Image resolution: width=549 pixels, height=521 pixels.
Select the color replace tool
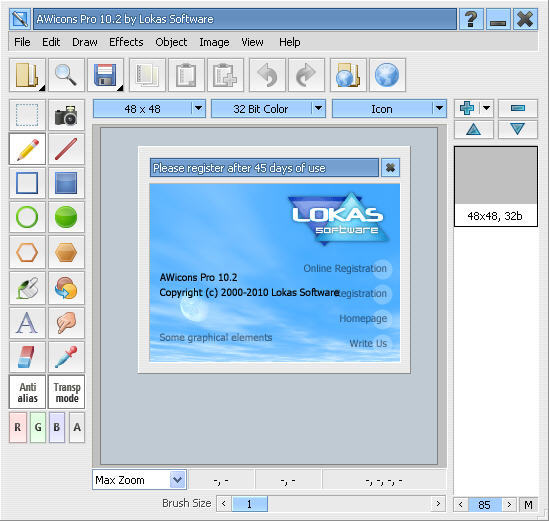click(x=66, y=288)
